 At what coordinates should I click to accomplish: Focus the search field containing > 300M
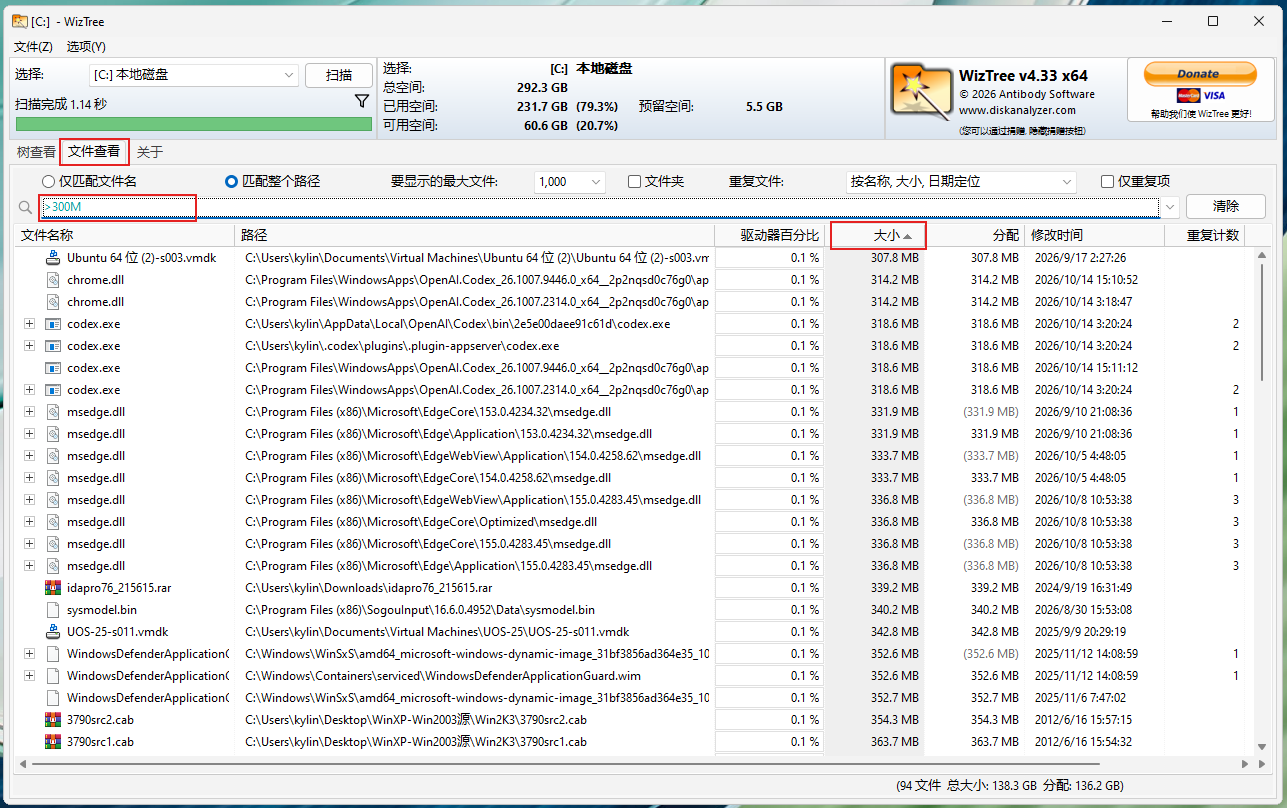click(600, 207)
